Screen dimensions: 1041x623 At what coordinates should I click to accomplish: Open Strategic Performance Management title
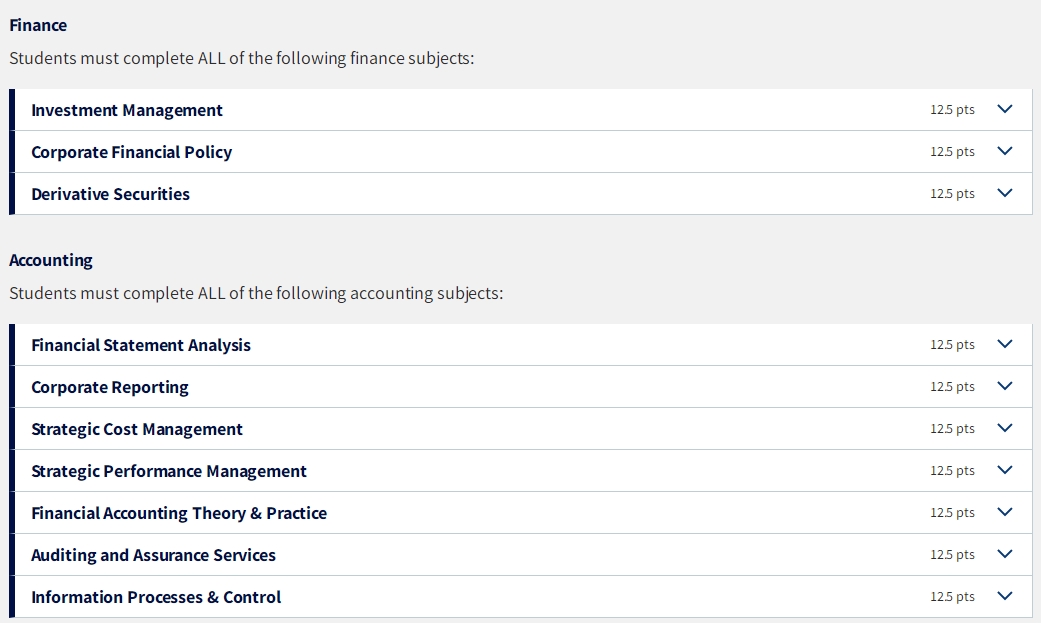coord(169,471)
